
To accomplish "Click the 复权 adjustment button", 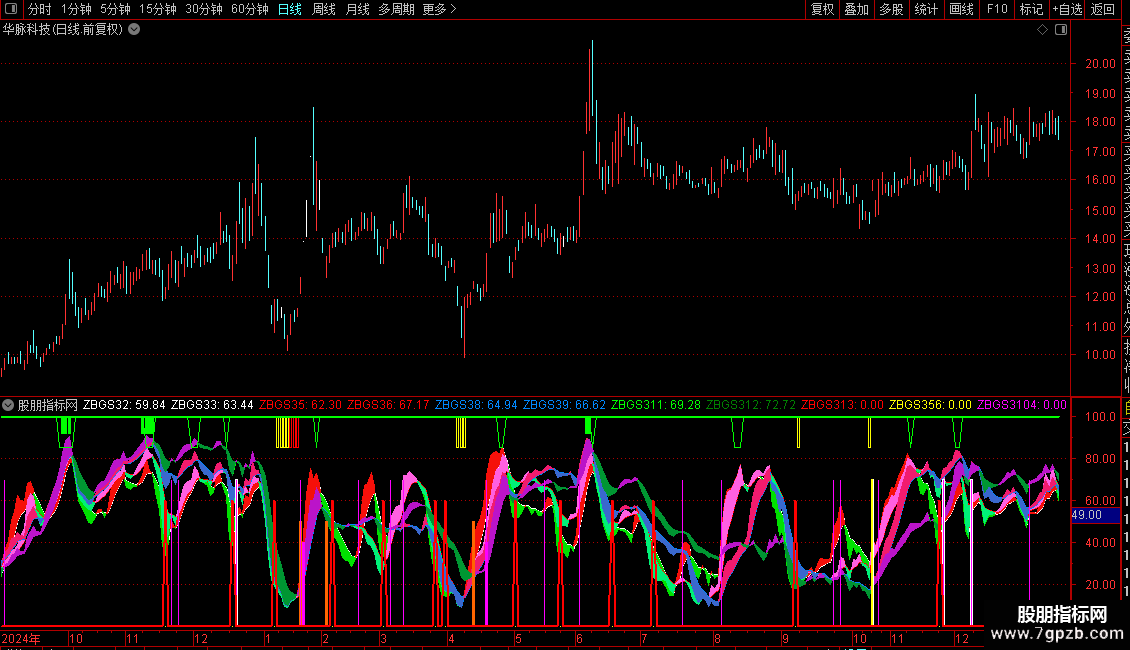I will [x=823, y=9].
